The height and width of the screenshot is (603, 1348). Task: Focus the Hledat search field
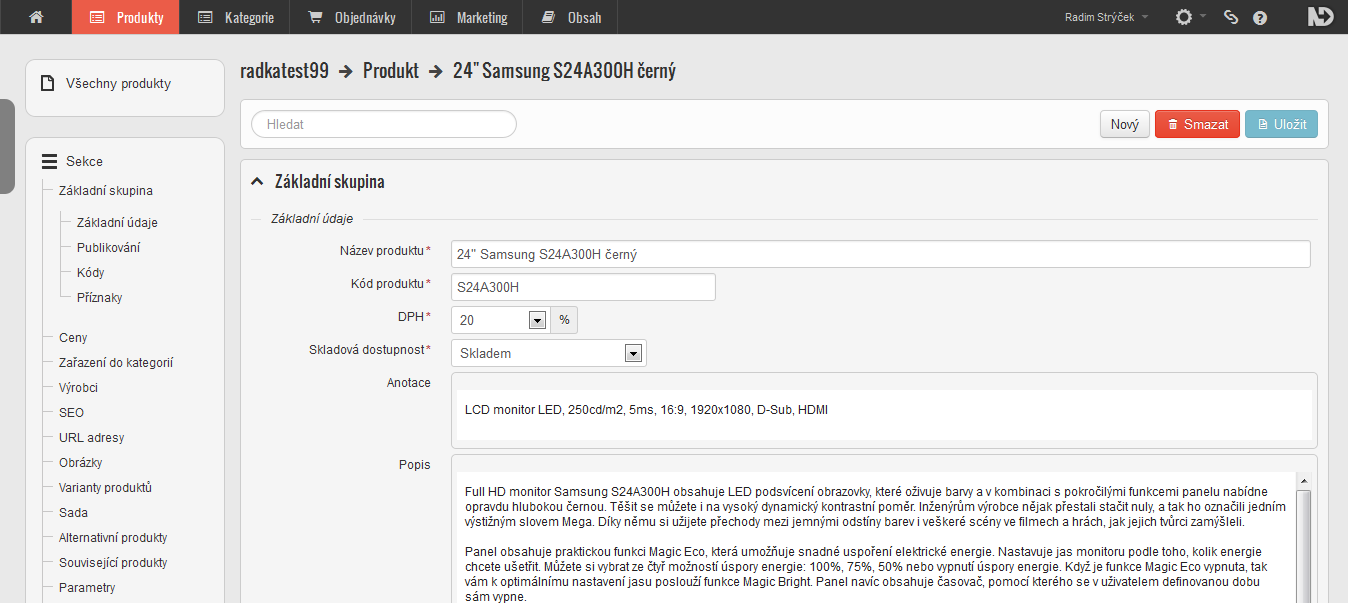pos(384,124)
